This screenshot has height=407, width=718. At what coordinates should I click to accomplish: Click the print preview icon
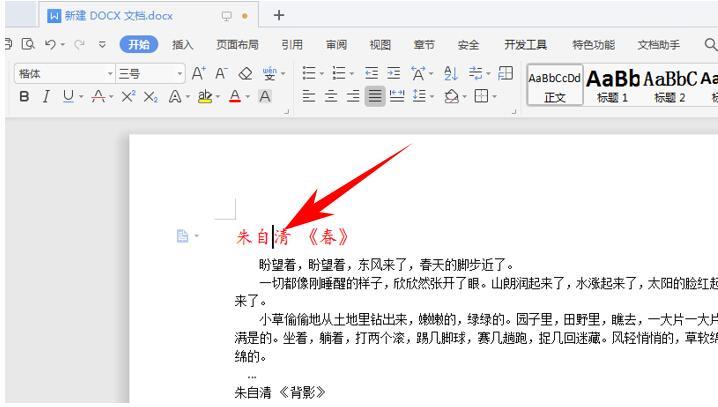point(28,44)
